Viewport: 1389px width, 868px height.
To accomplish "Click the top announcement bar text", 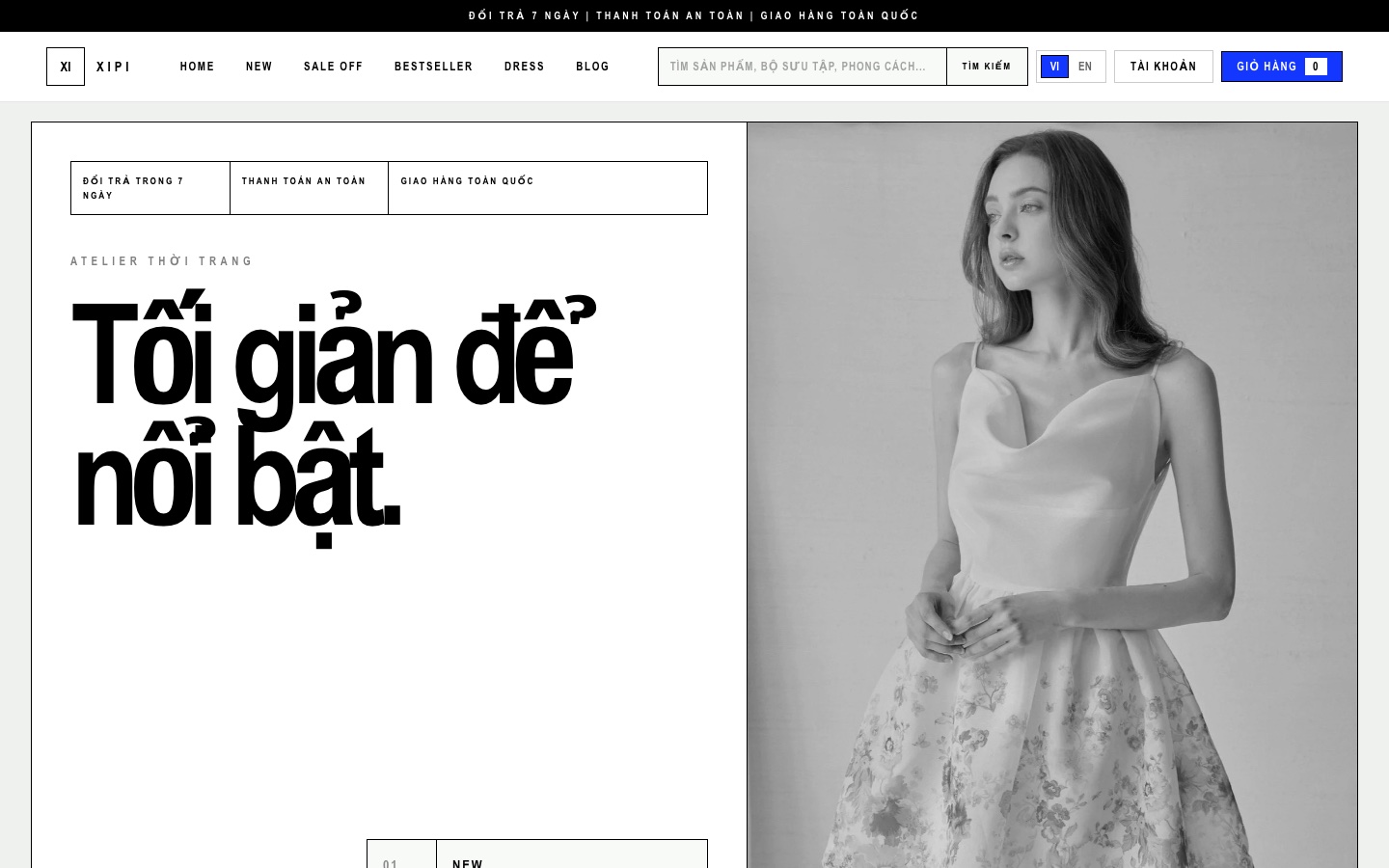I will click(x=694, y=15).
